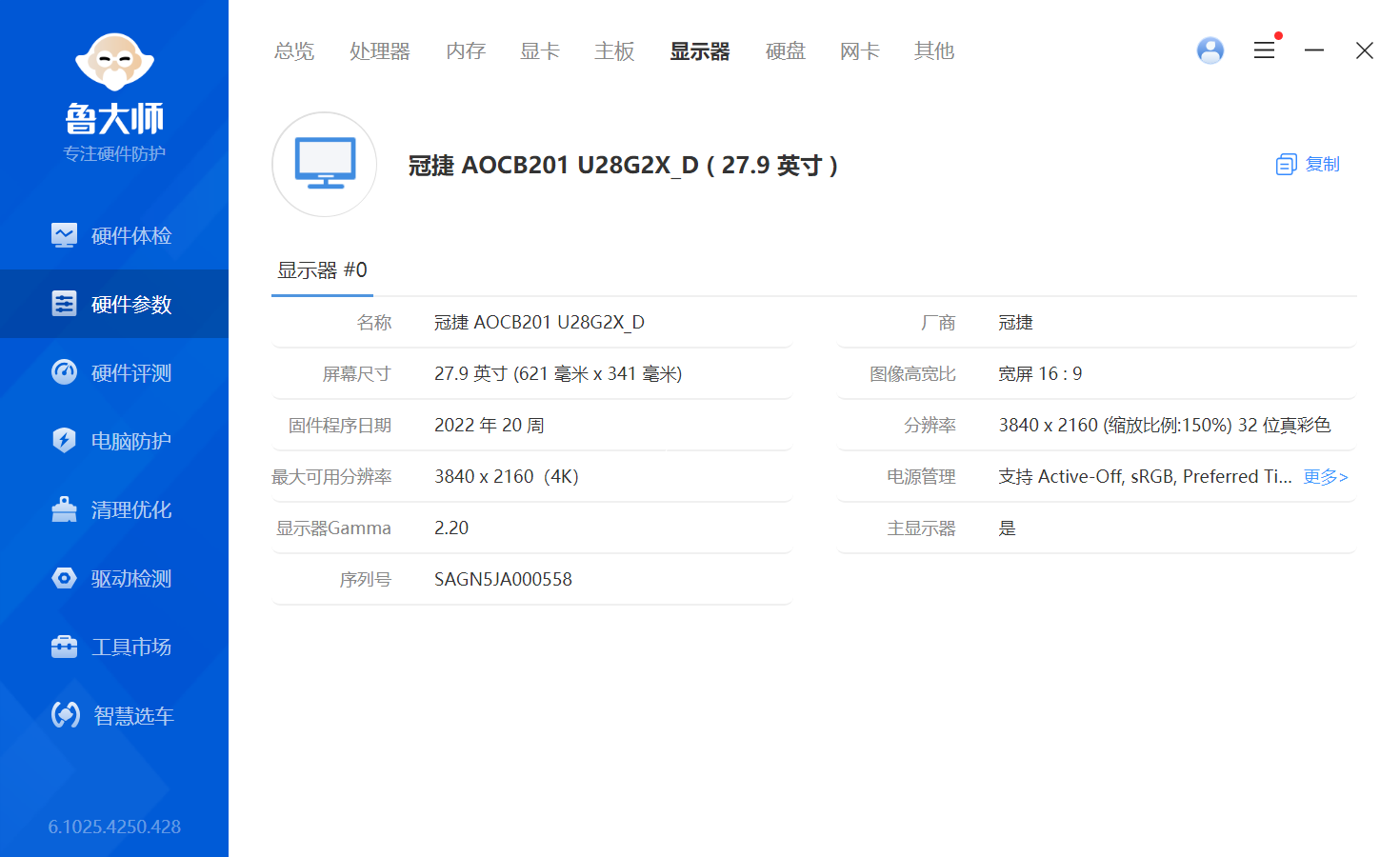Switch to the 硬盘 tab

tap(786, 51)
